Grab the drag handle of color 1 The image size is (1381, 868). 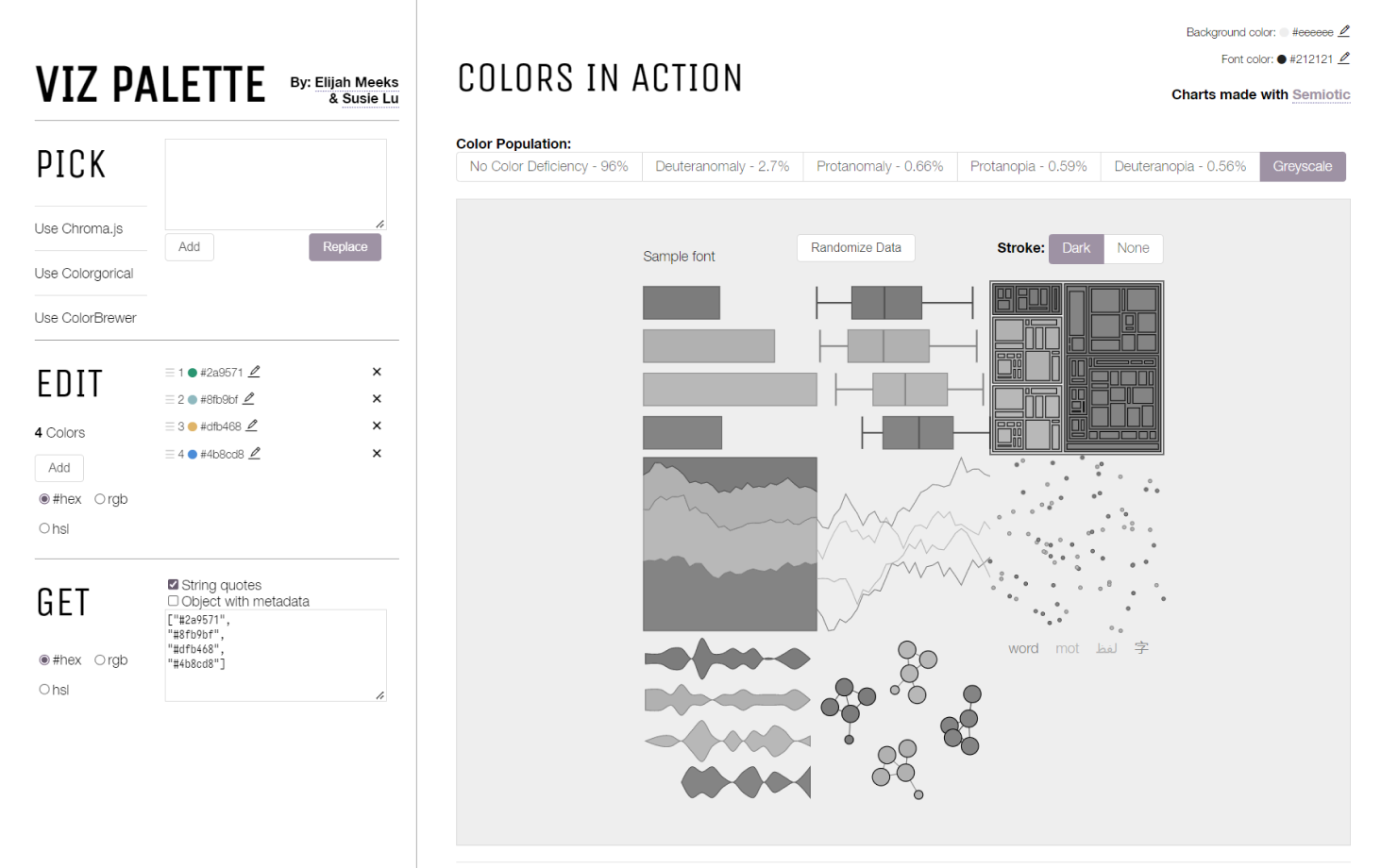coord(170,373)
